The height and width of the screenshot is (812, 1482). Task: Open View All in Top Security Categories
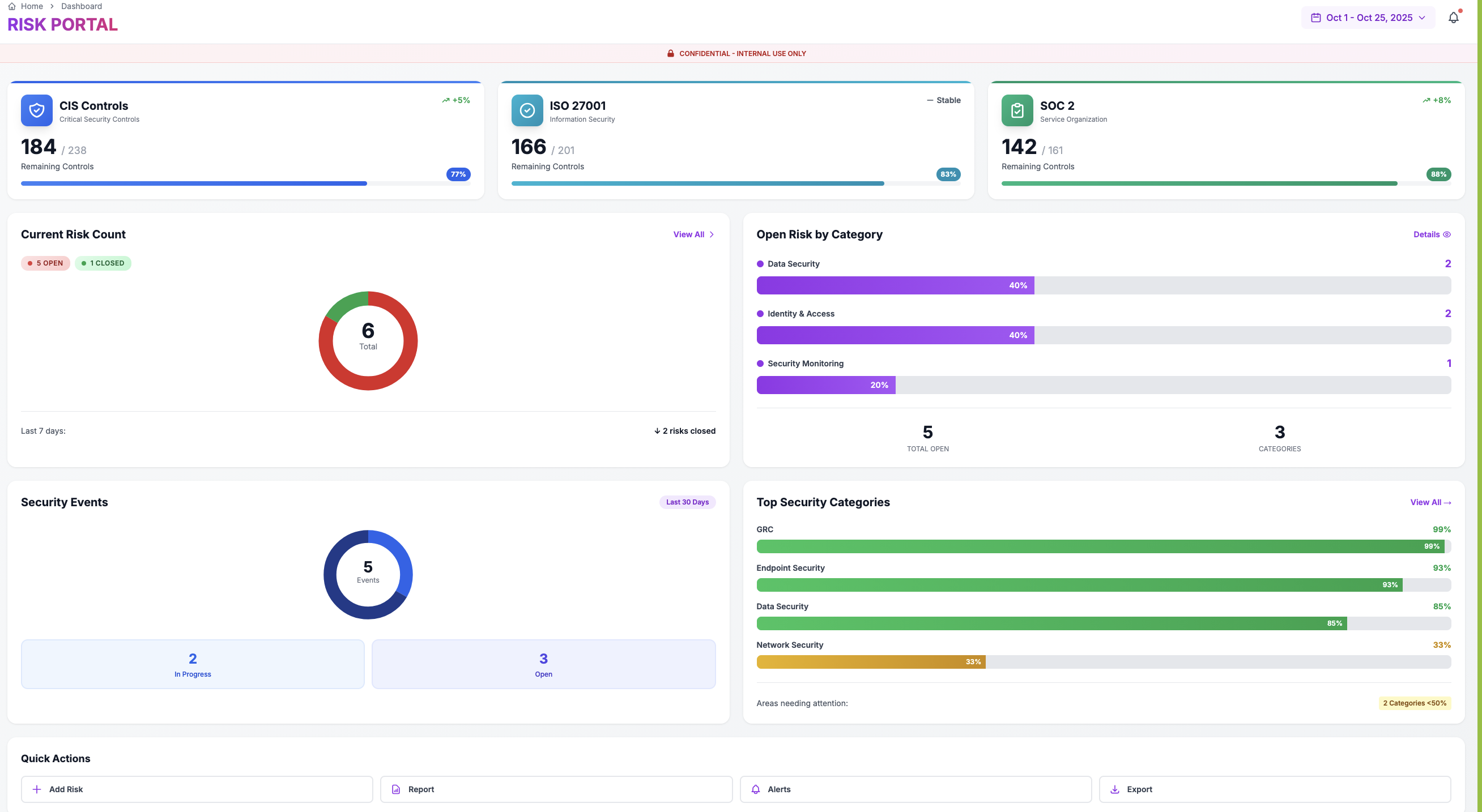pyautogui.click(x=1430, y=503)
